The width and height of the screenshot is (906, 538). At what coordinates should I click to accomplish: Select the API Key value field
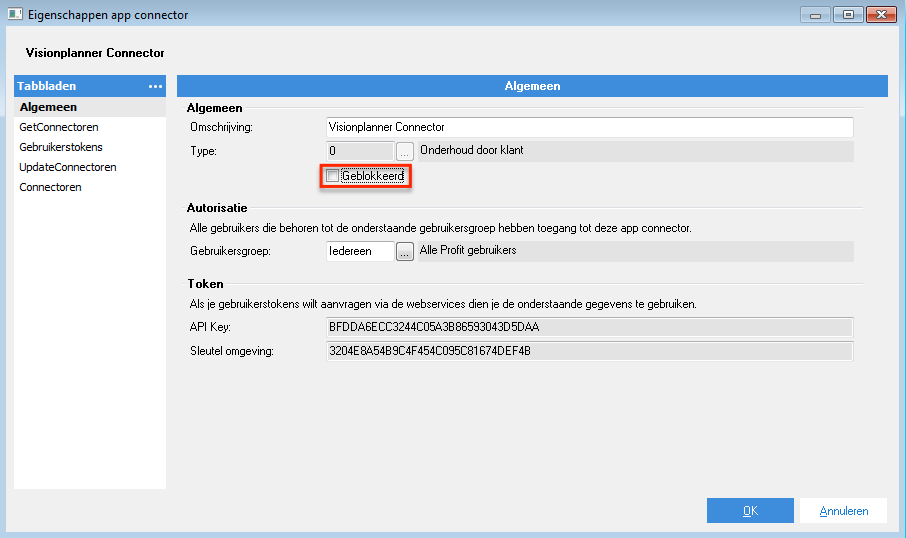coord(589,327)
